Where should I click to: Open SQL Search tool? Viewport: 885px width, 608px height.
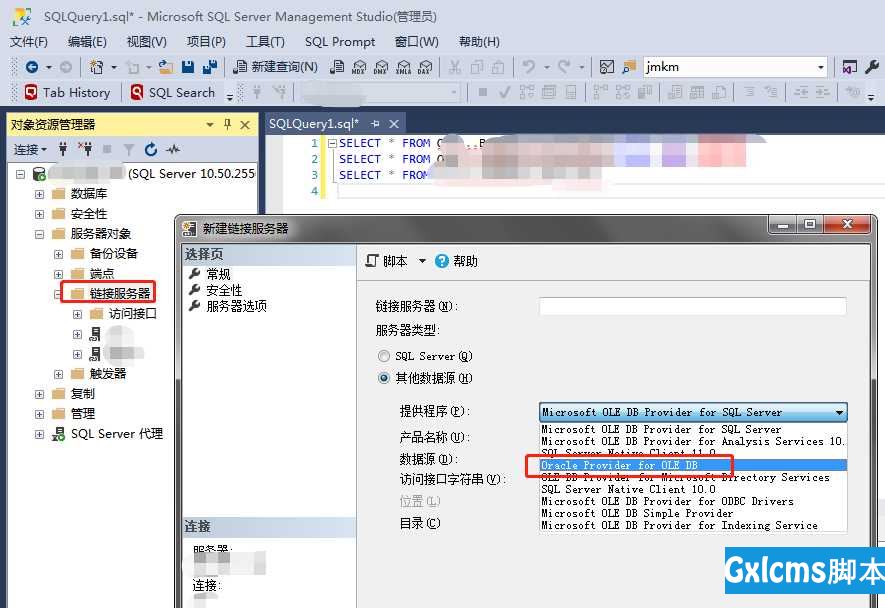coord(173,92)
